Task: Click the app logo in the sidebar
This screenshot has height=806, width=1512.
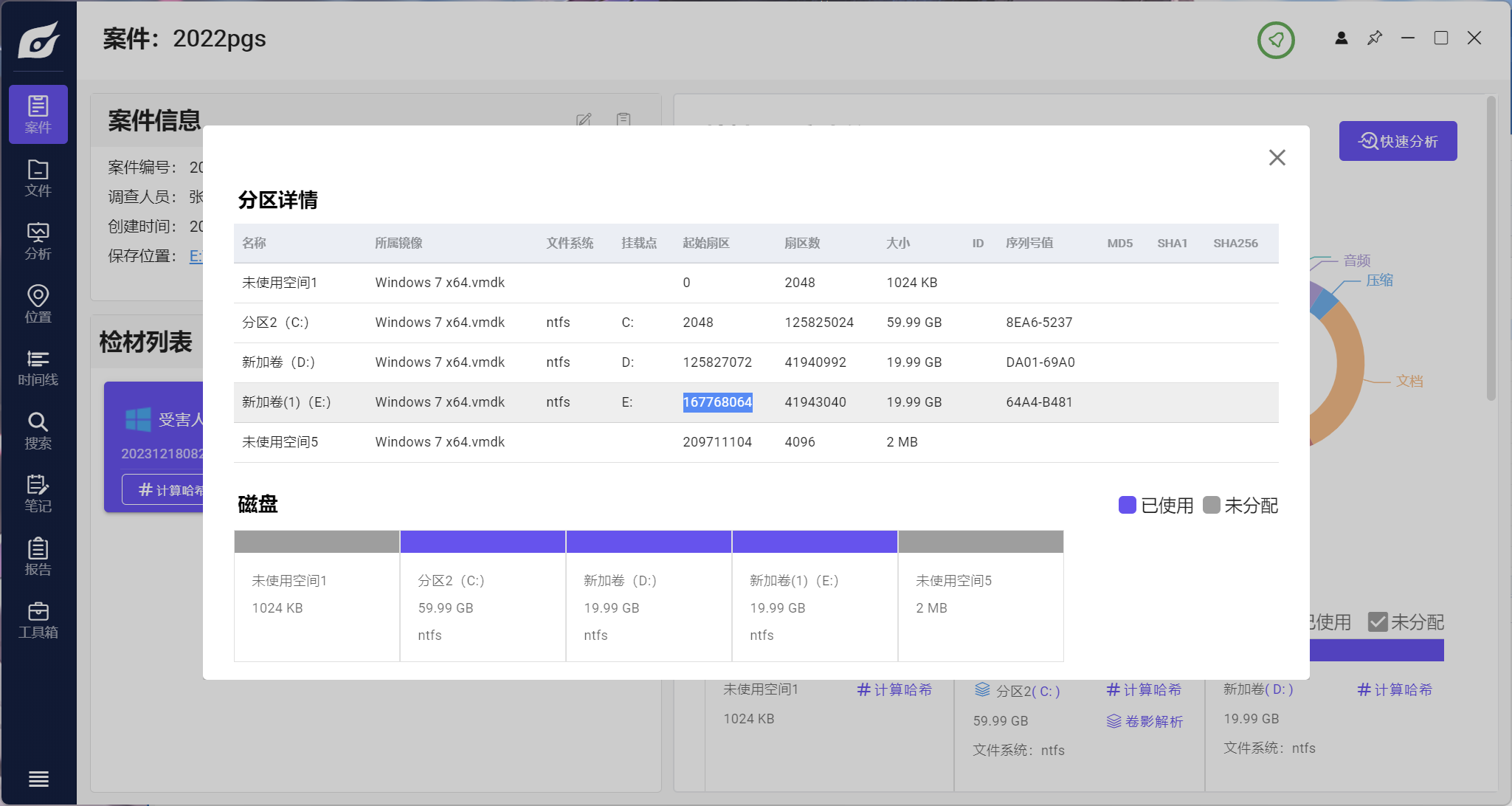Action: pos(38,40)
